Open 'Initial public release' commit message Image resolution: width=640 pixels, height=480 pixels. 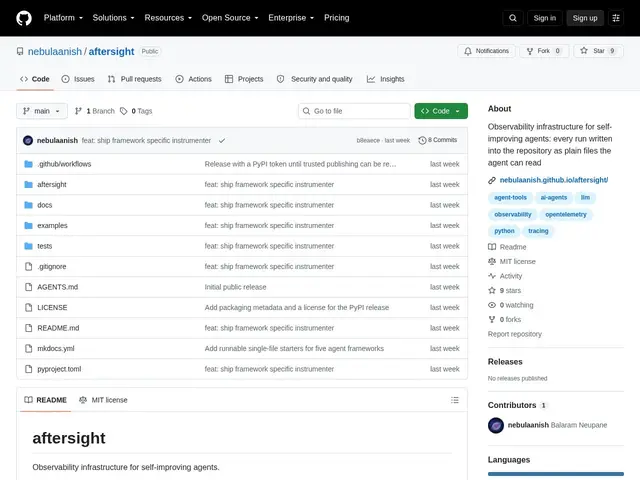[x=236, y=287]
